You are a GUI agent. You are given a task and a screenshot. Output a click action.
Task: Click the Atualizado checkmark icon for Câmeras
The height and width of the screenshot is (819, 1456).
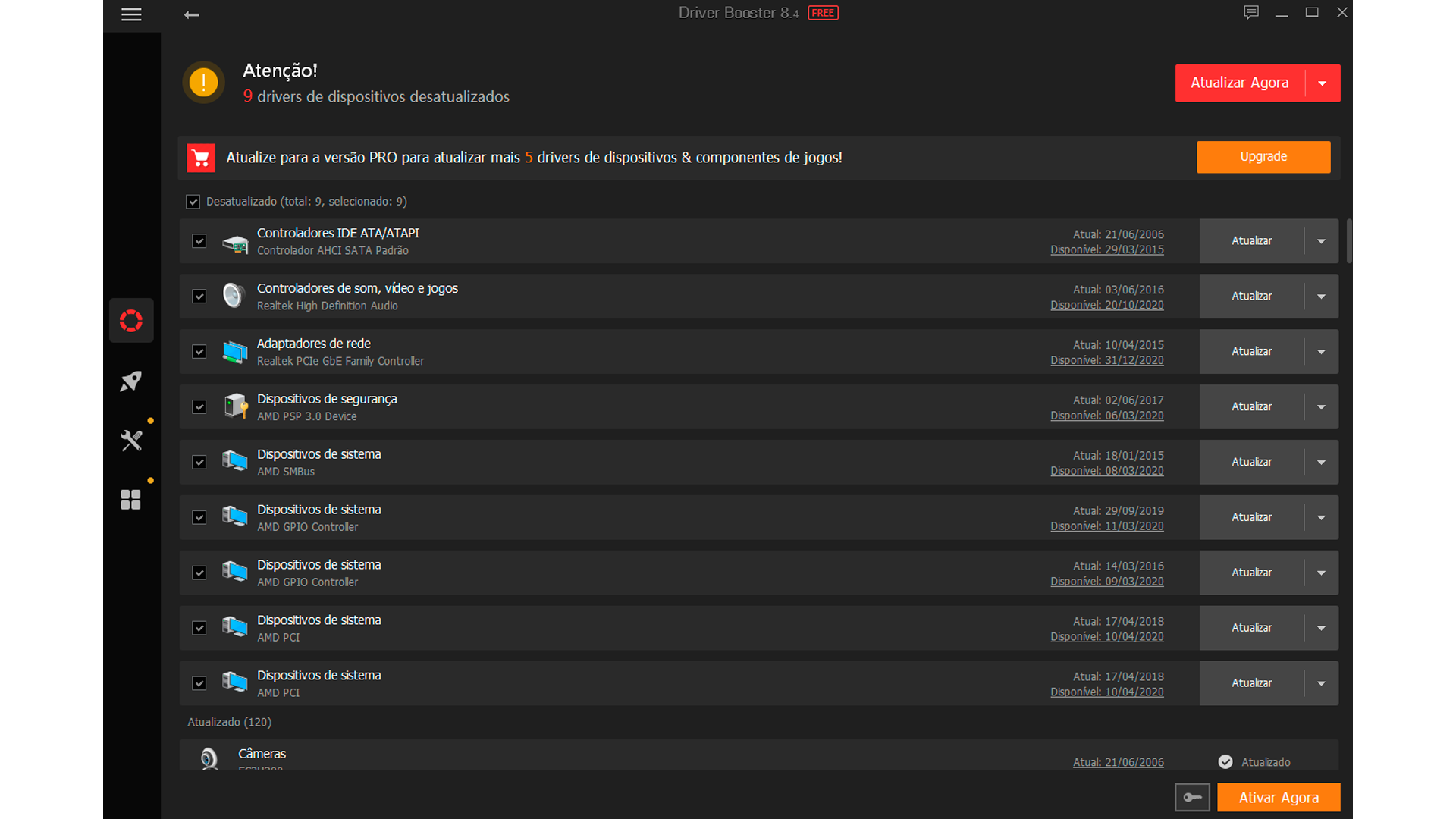tap(1225, 762)
